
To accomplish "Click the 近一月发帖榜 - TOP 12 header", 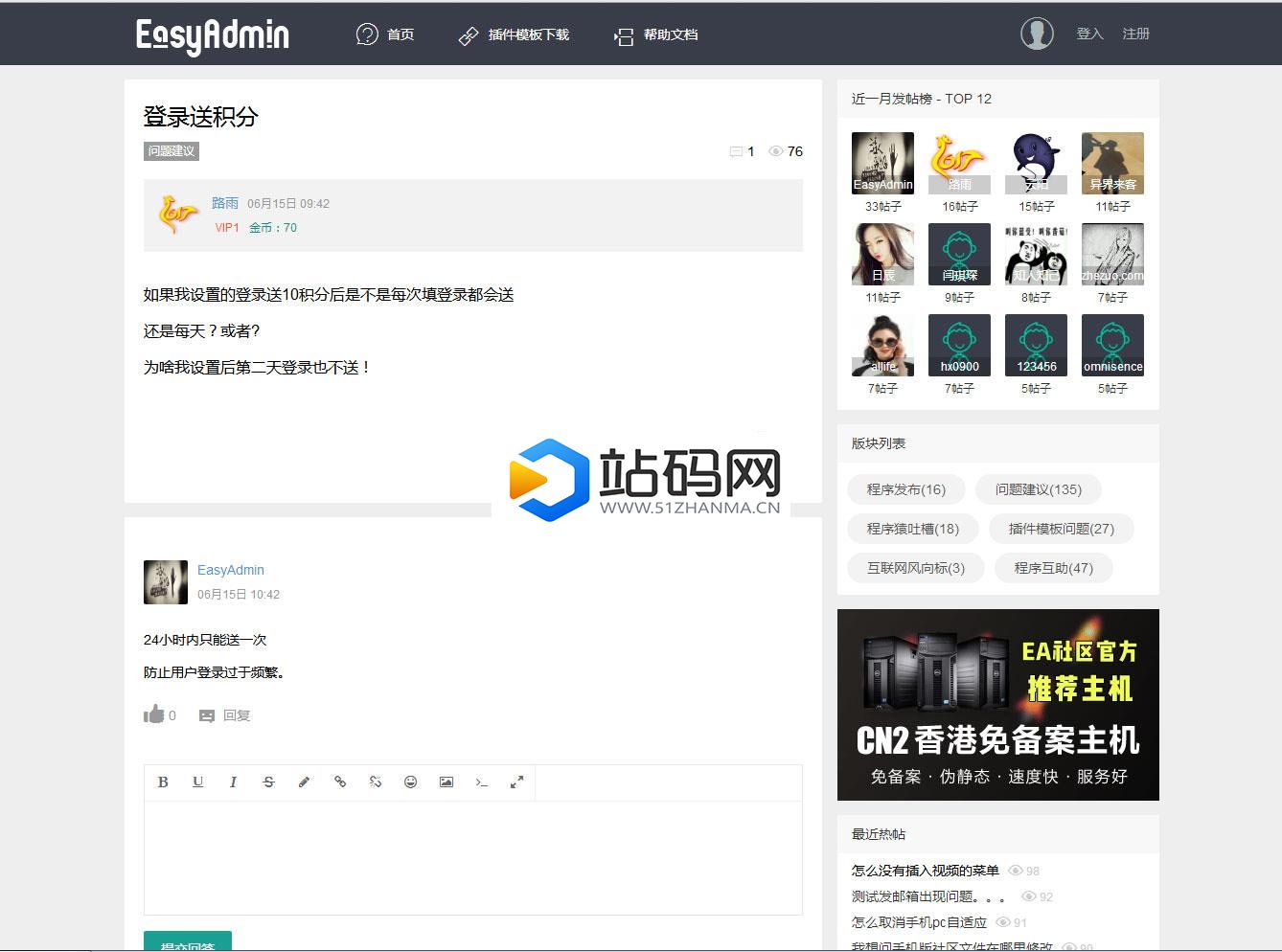I will [x=922, y=99].
